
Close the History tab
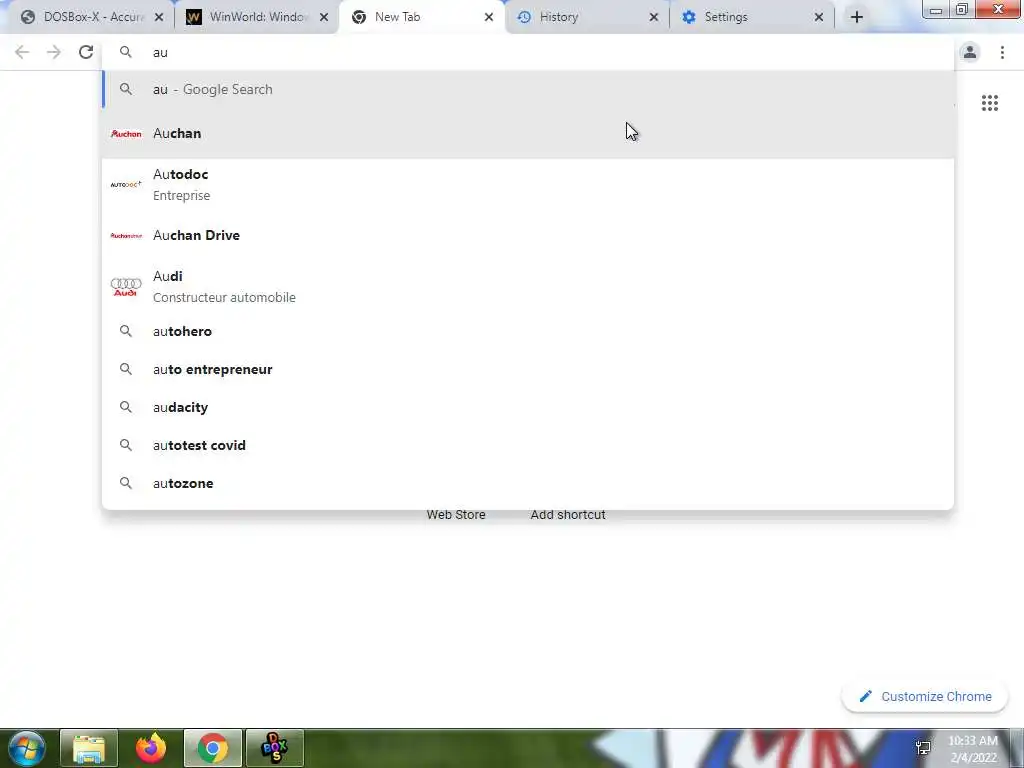(654, 18)
